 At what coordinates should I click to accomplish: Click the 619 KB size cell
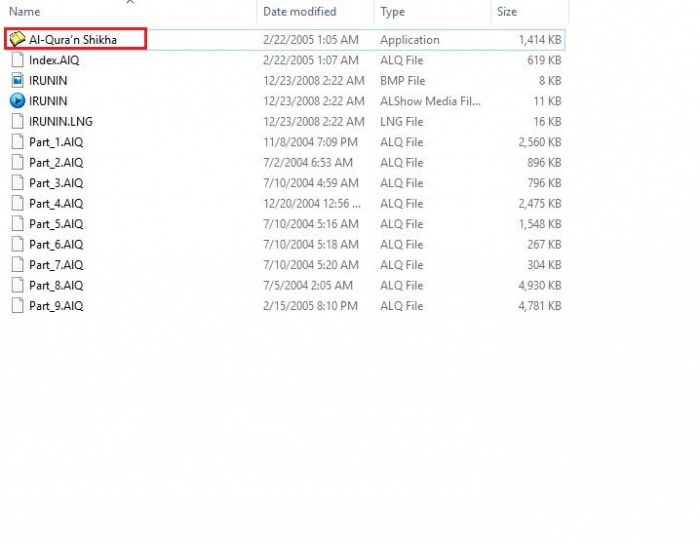544,60
